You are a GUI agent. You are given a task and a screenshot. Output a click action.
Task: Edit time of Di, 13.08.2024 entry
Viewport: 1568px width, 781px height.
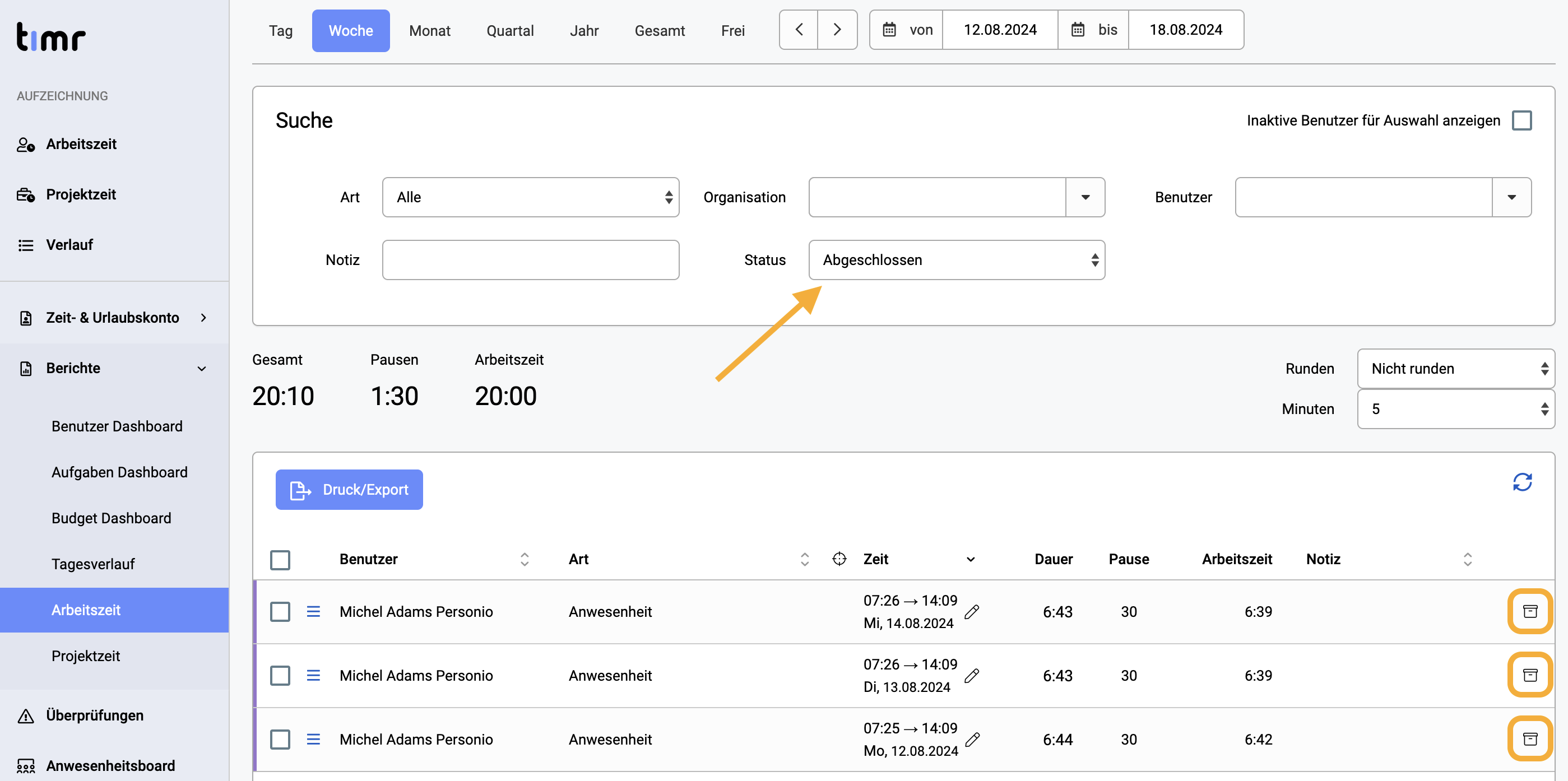(972, 675)
